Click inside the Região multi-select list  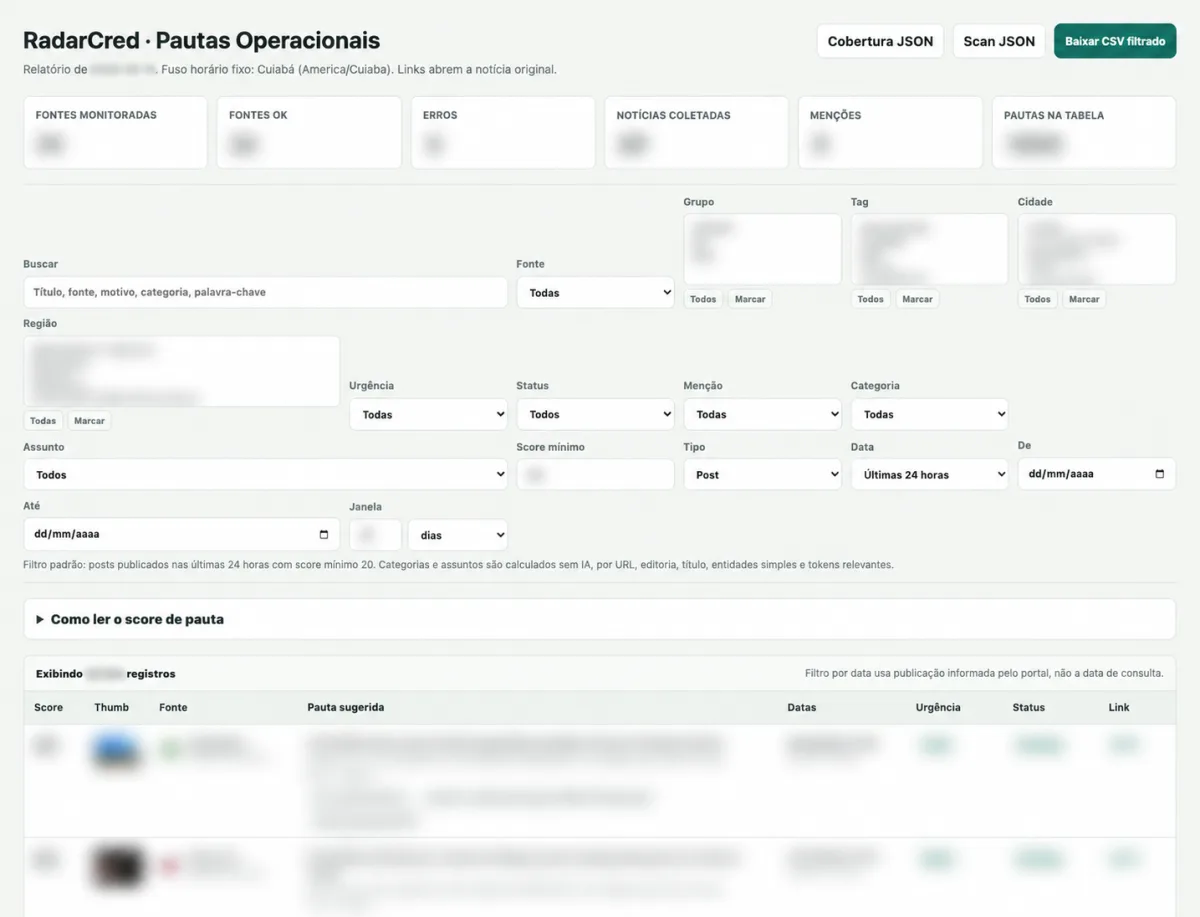coord(181,371)
